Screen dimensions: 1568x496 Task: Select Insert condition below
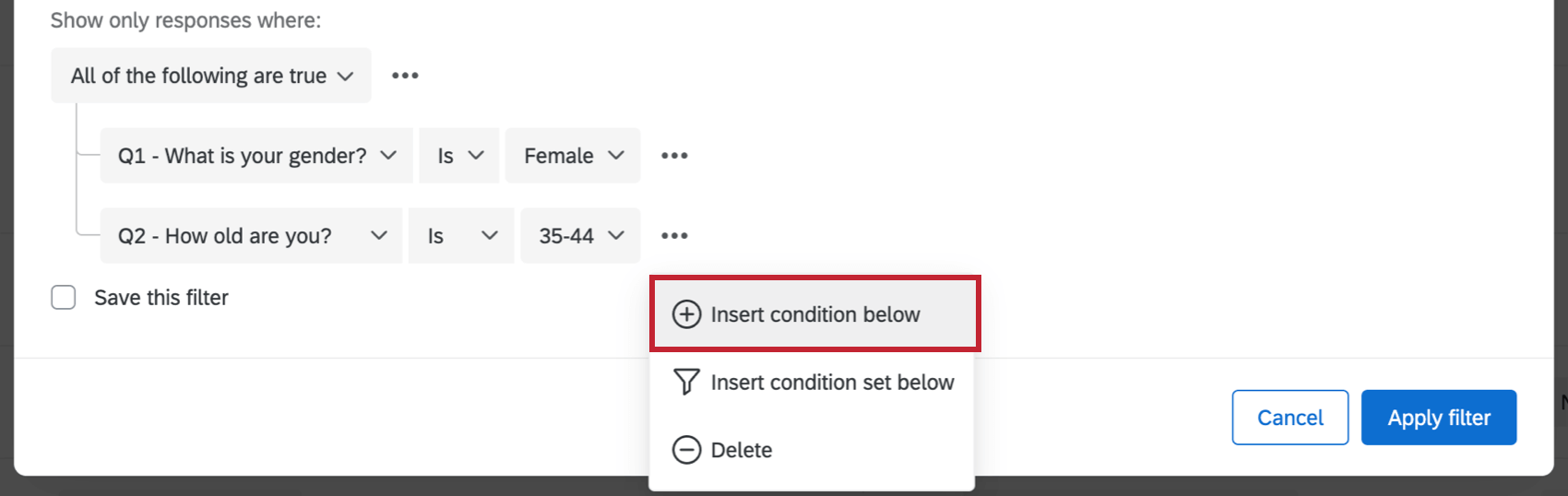tap(815, 314)
